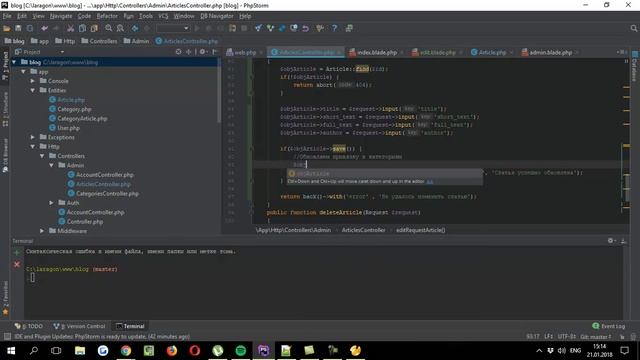640x360 pixels.
Task: Expand the Middleware folder
Action: (x=42, y=231)
